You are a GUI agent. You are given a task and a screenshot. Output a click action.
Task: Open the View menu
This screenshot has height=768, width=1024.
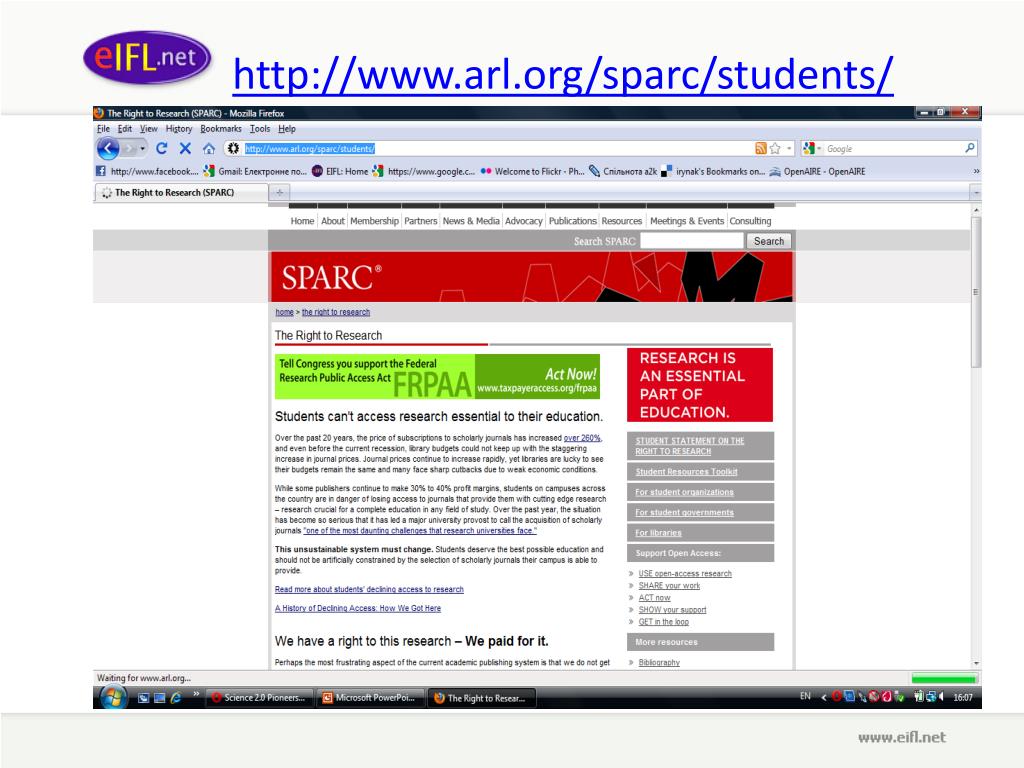click(148, 129)
